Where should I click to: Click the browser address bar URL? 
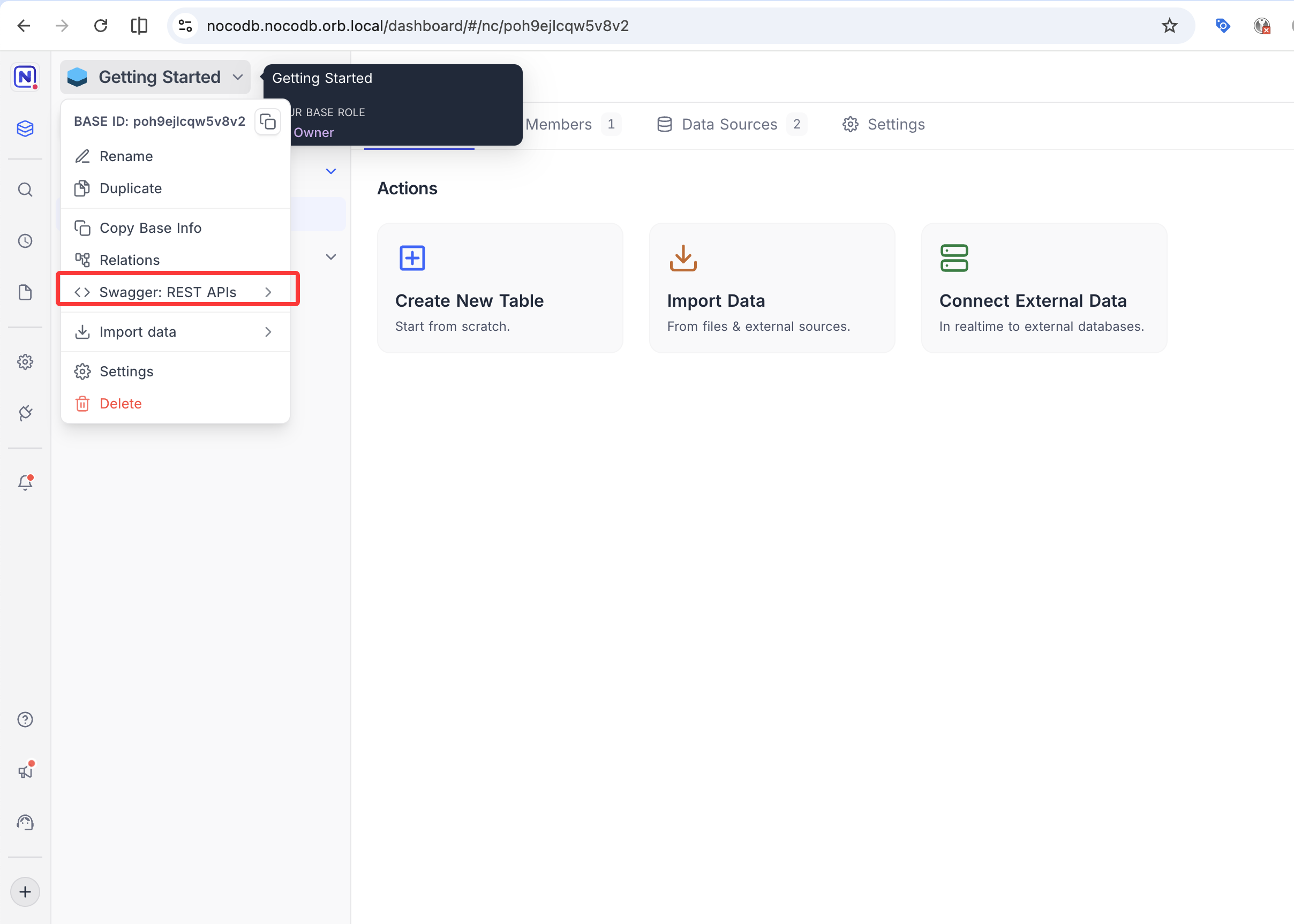point(417,26)
